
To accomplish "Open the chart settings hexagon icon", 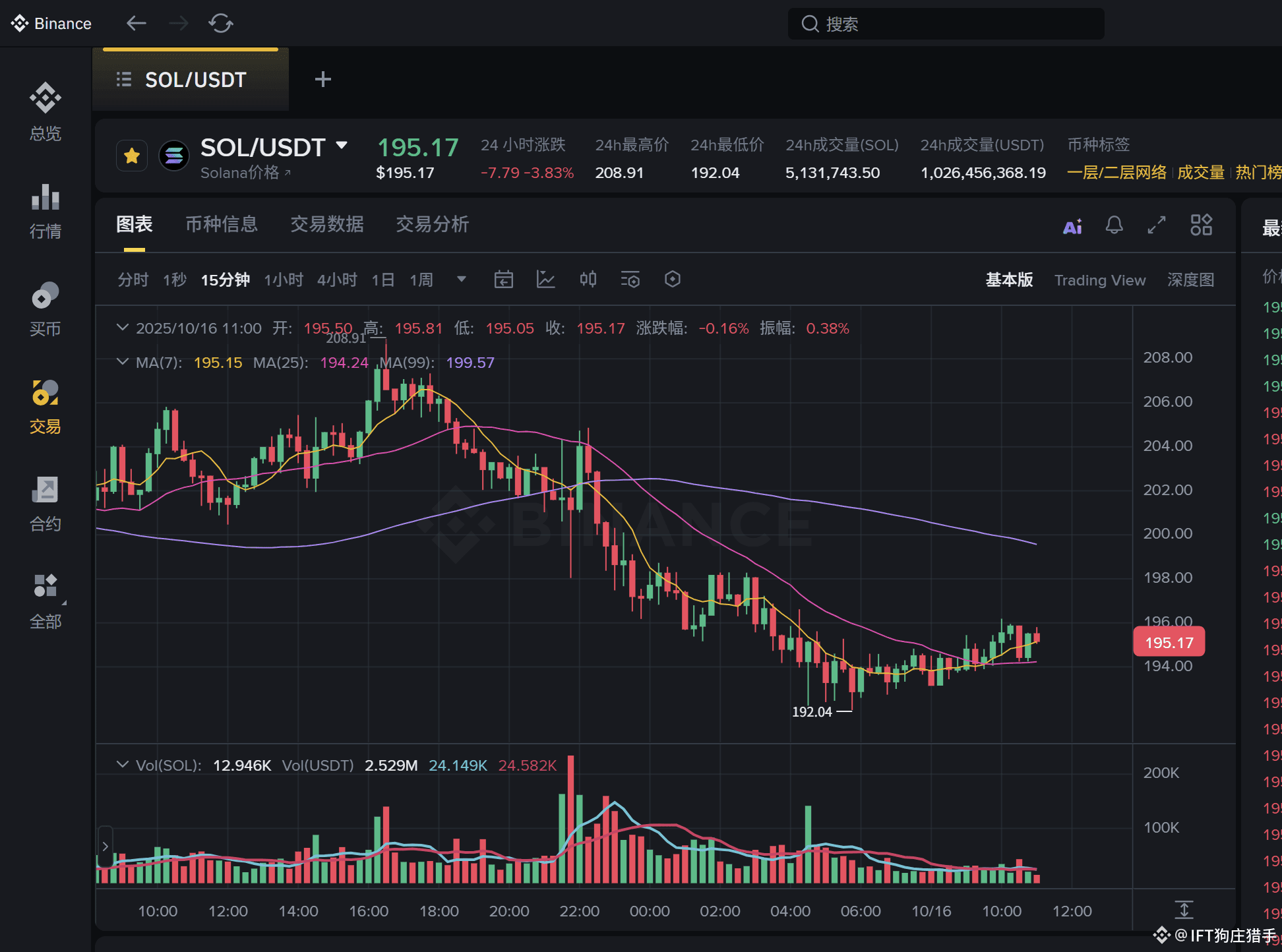I will coord(672,280).
